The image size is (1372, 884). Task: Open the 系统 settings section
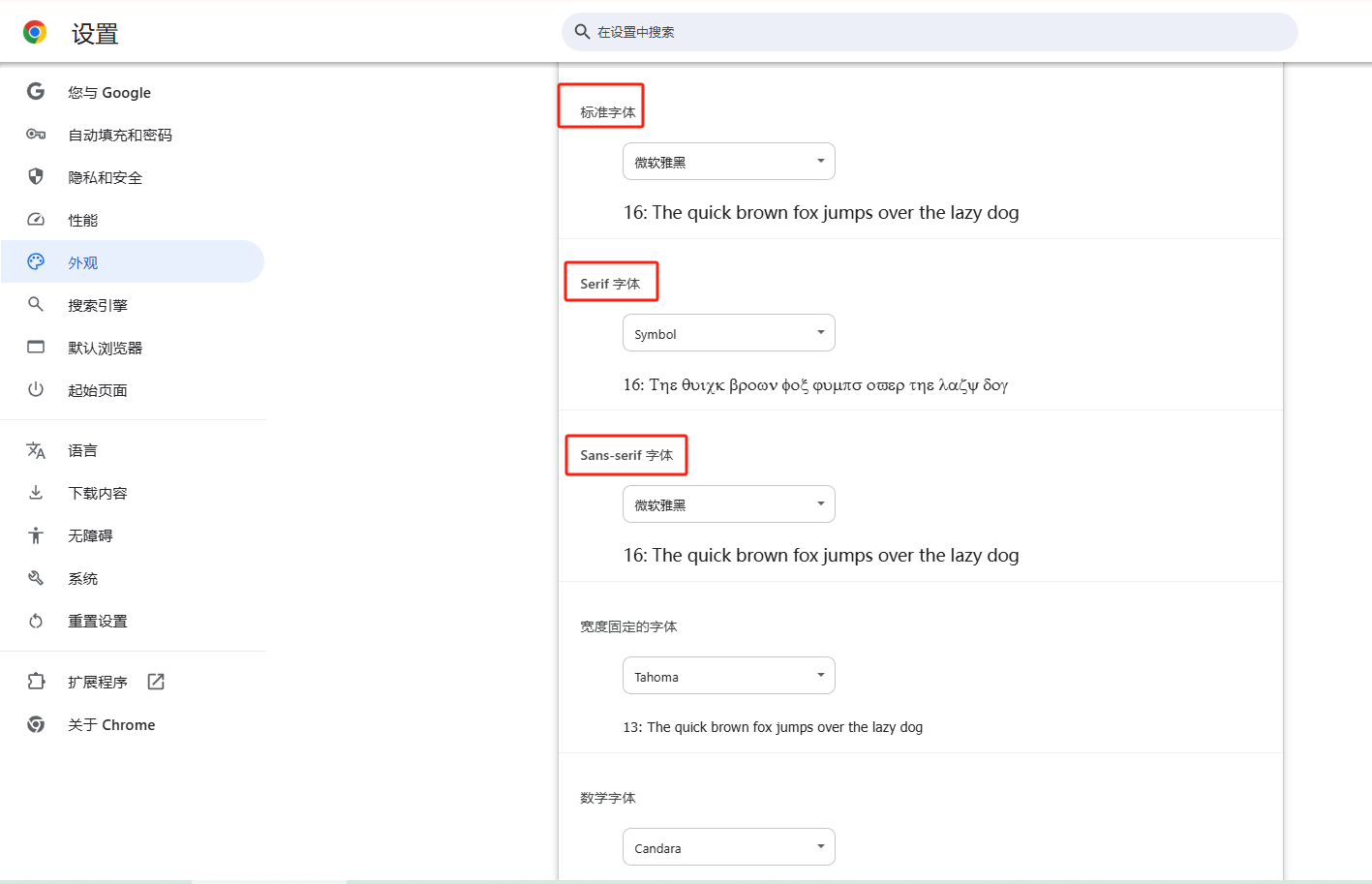(133, 578)
